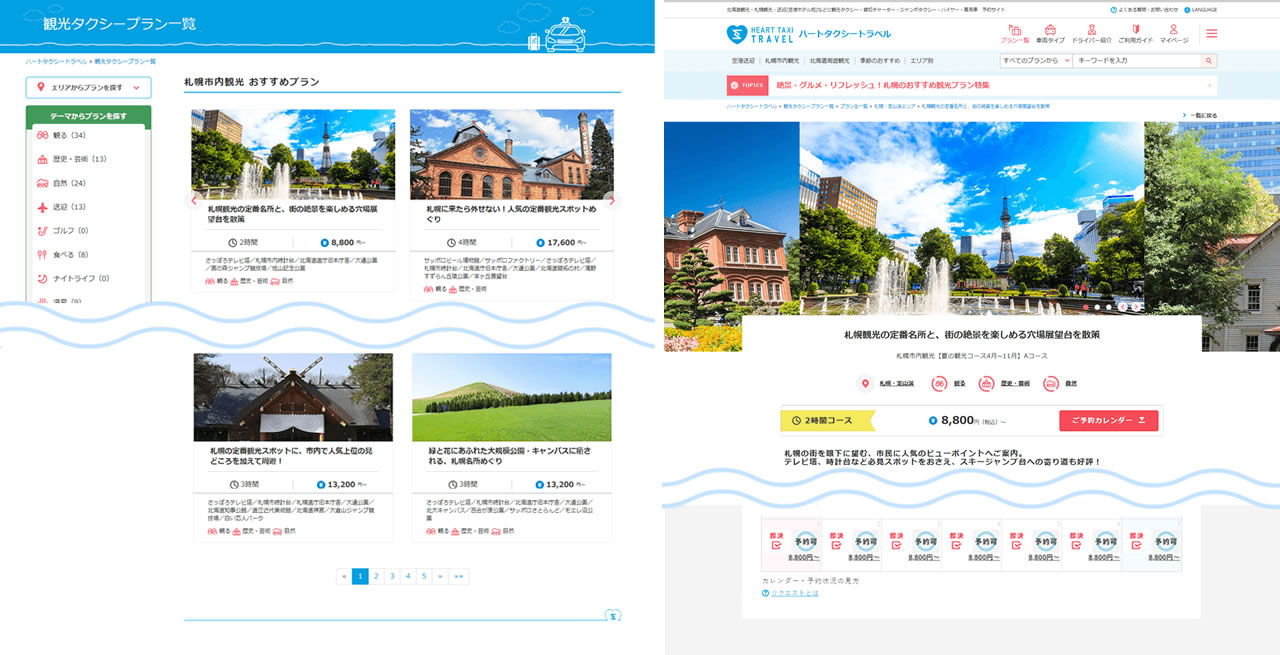Viewport: 1280px width, 655px height.
Task: Open the 空港送迎 nav item
Action: [743, 61]
